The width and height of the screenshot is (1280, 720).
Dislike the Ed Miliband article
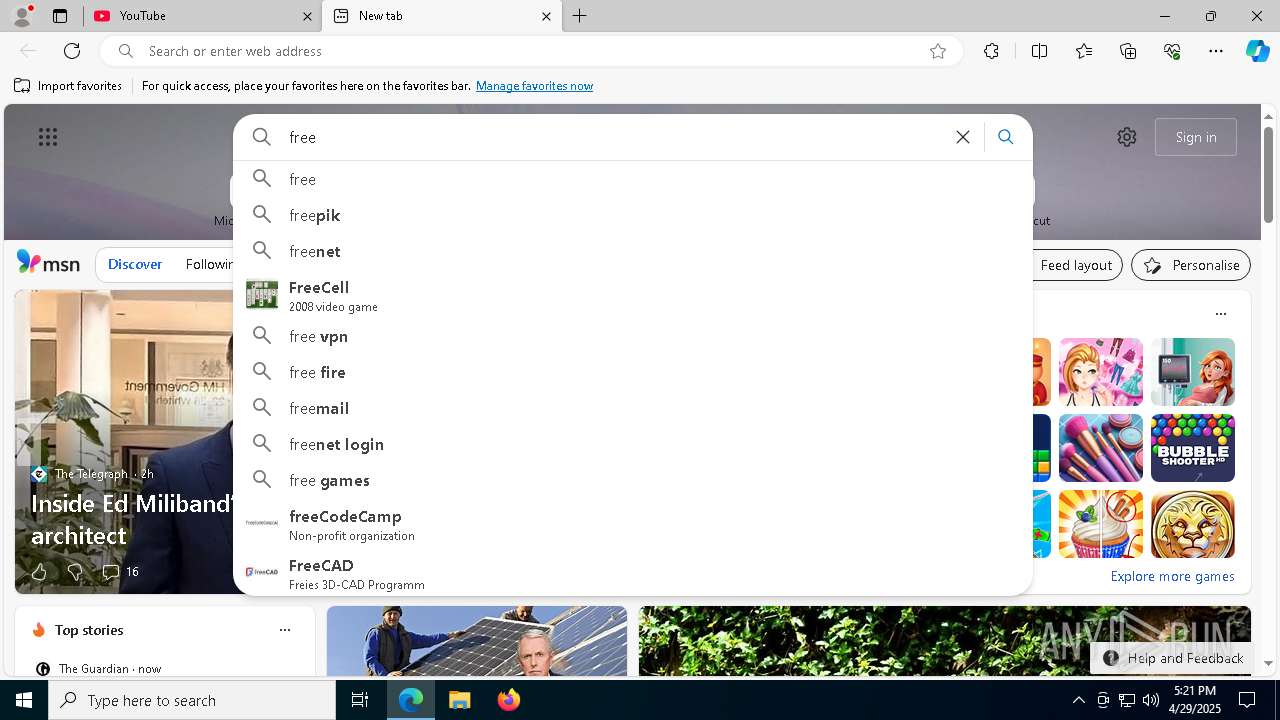[x=74, y=572]
